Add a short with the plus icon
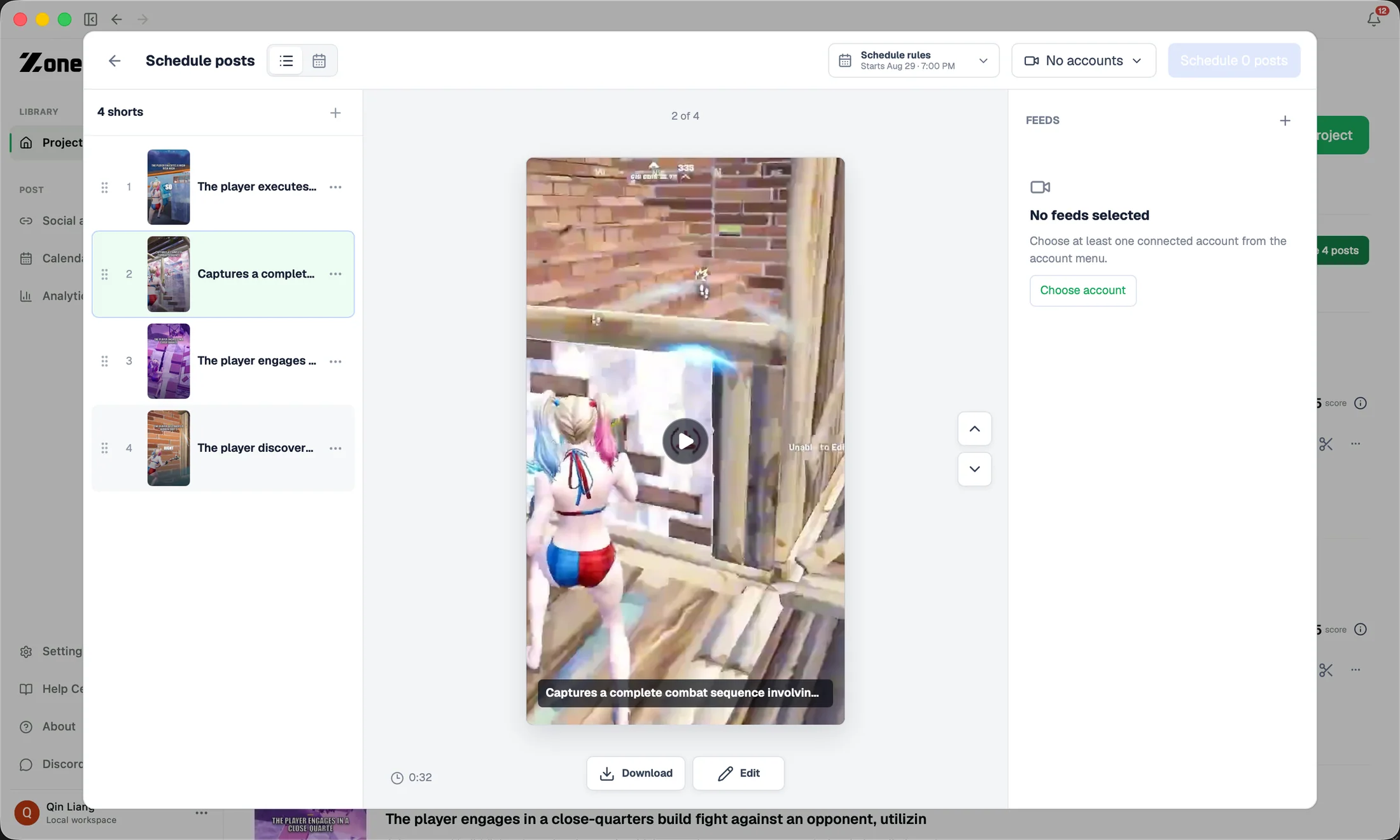The height and width of the screenshot is (840, 1400). point(335,113)
